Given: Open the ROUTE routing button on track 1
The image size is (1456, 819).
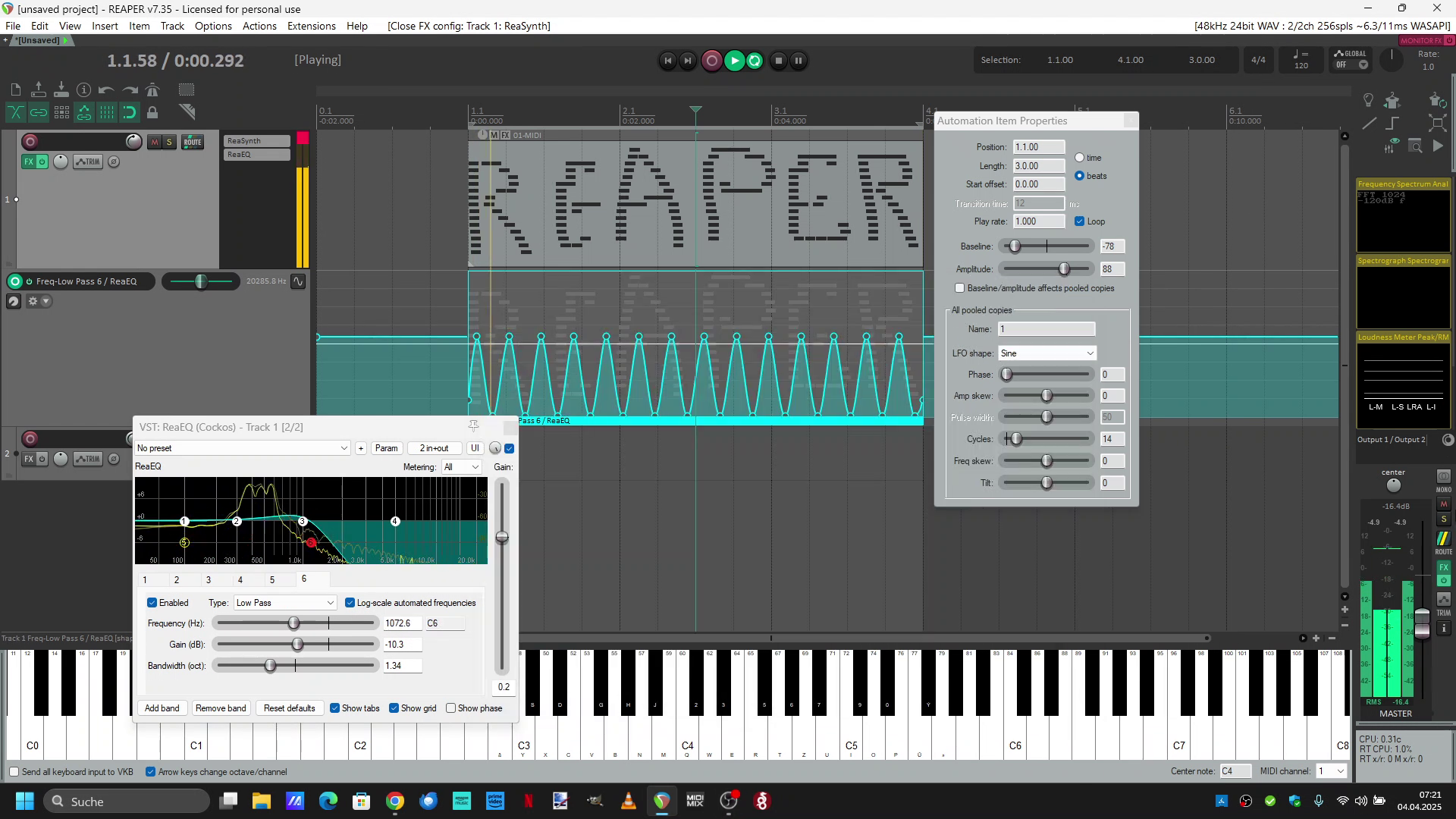Looking at the screenshot, I should click(x=193, y=142).
